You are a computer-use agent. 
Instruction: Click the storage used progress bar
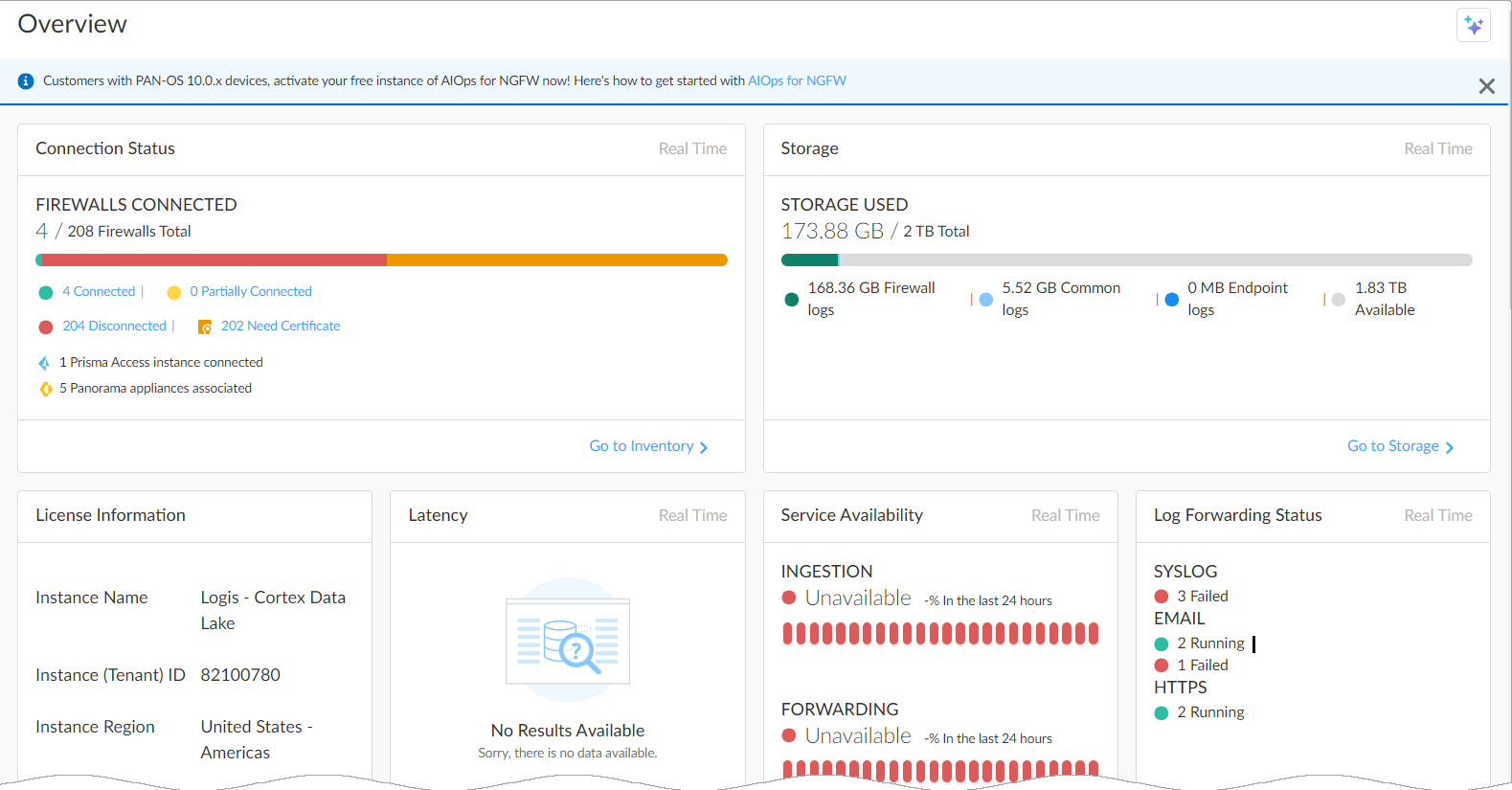pyautogui.click(x=1126, y=260)
